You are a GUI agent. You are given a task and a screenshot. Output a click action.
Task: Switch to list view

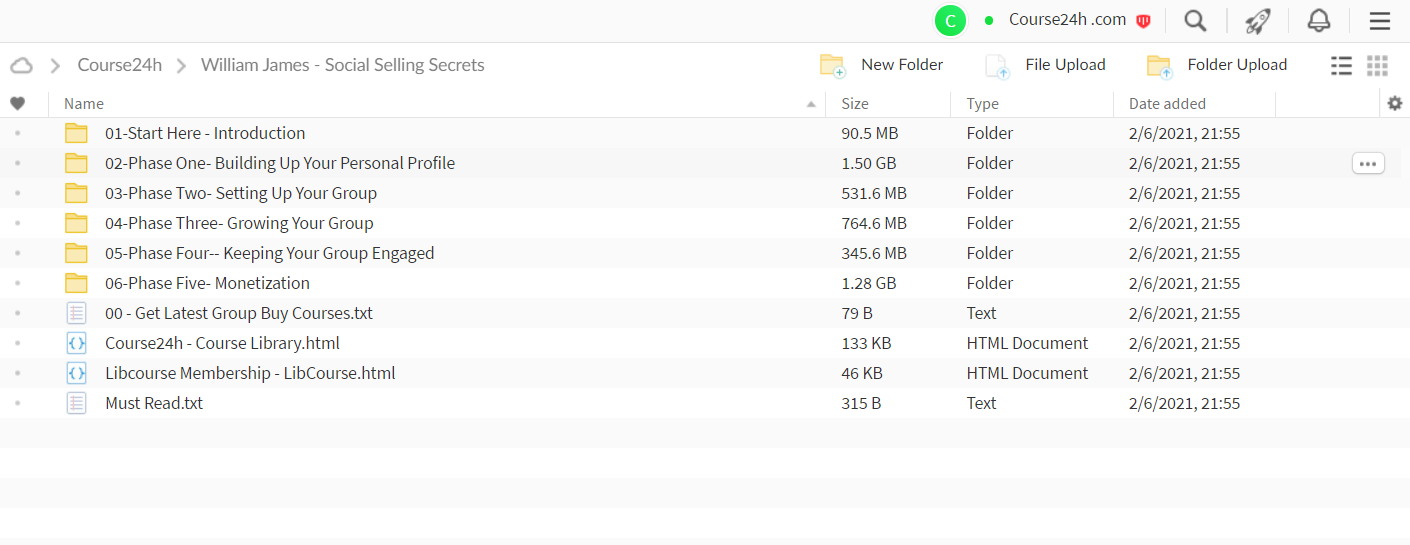[x=1341, y=65]
